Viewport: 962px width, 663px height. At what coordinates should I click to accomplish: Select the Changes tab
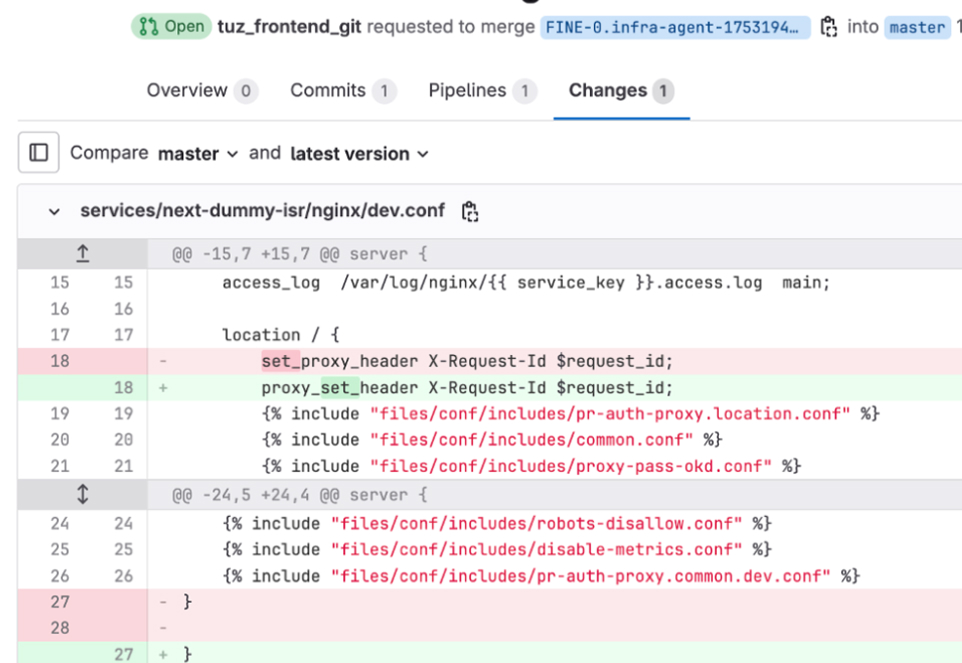point(621,91)
